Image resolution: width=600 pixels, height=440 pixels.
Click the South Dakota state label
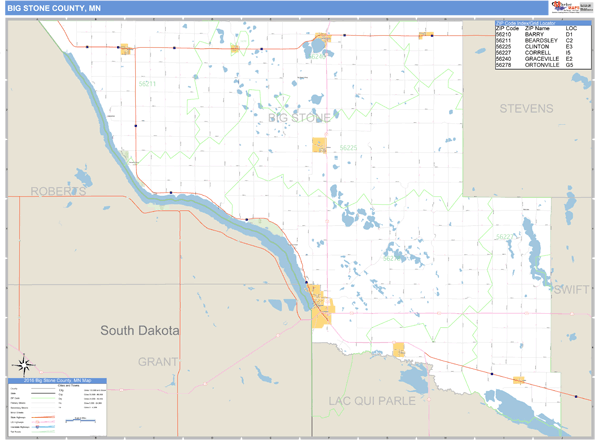tap(139, 330)
